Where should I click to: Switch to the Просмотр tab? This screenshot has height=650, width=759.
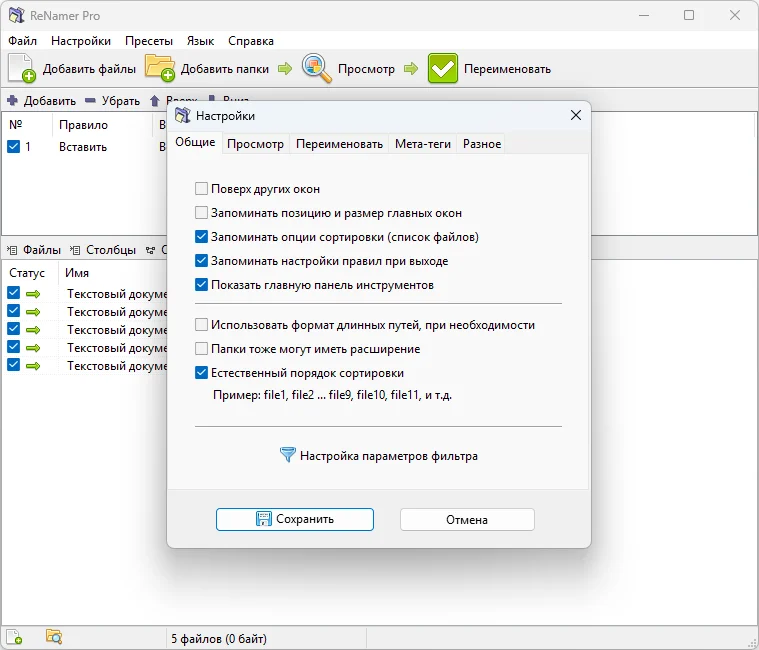pos(255,144)
